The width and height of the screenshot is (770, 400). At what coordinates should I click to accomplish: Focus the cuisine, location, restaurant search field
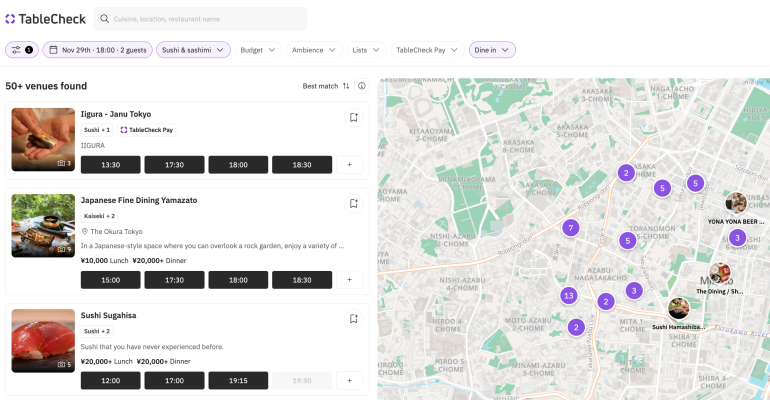[x=200, y=19]
